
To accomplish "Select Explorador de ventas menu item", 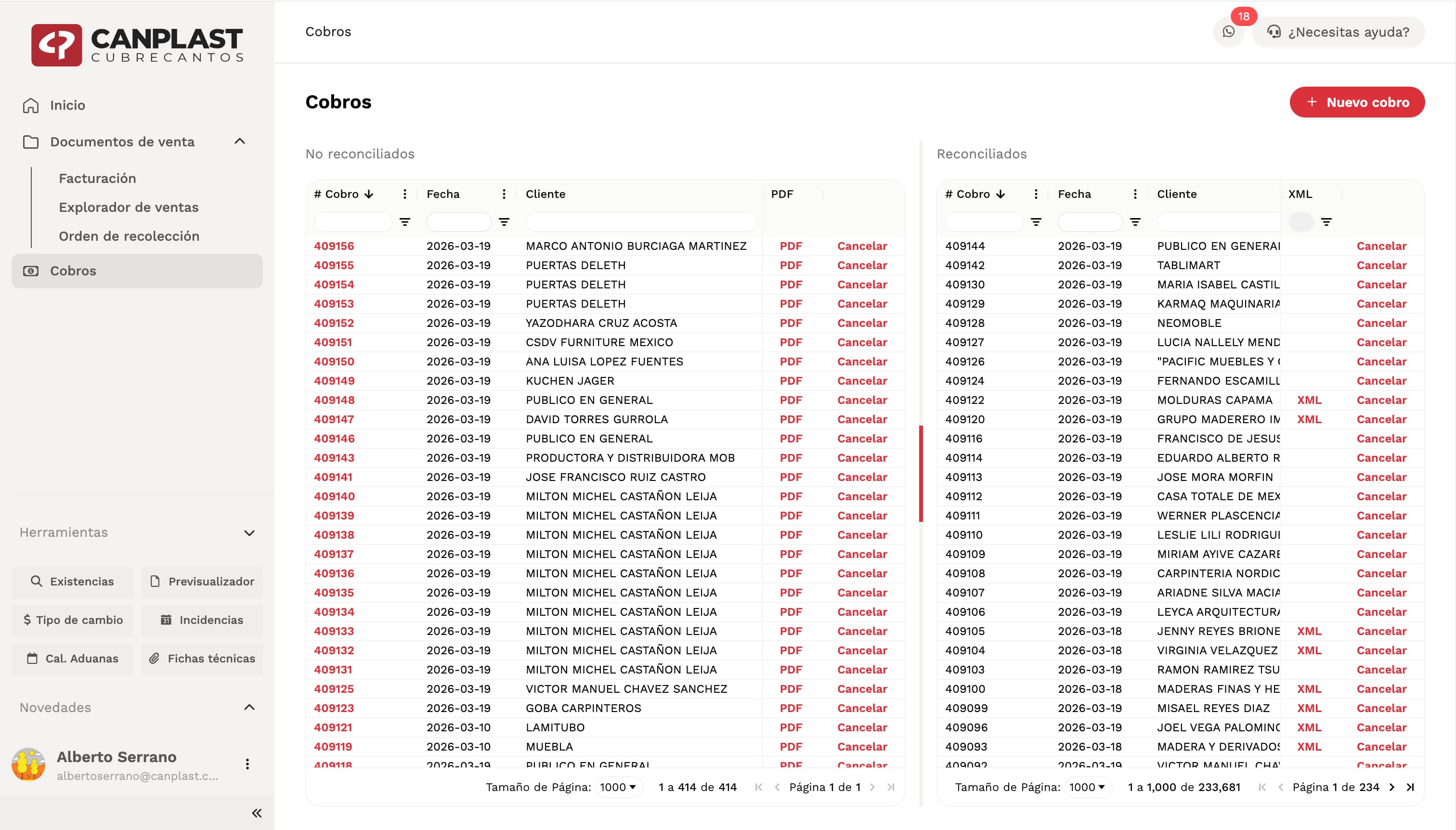I will 129,207.
